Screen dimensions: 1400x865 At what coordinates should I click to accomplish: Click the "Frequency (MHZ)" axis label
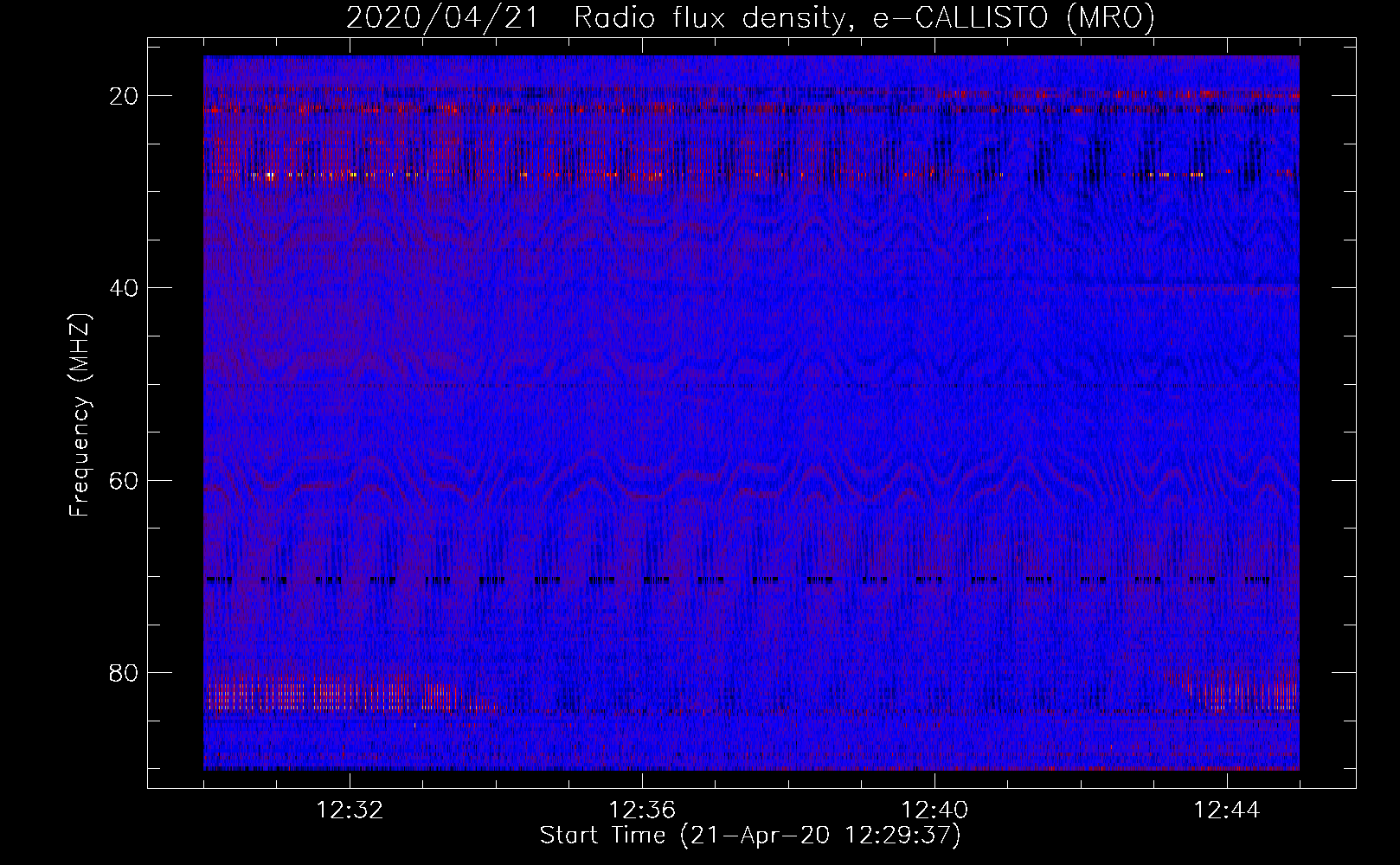point(80,414)
